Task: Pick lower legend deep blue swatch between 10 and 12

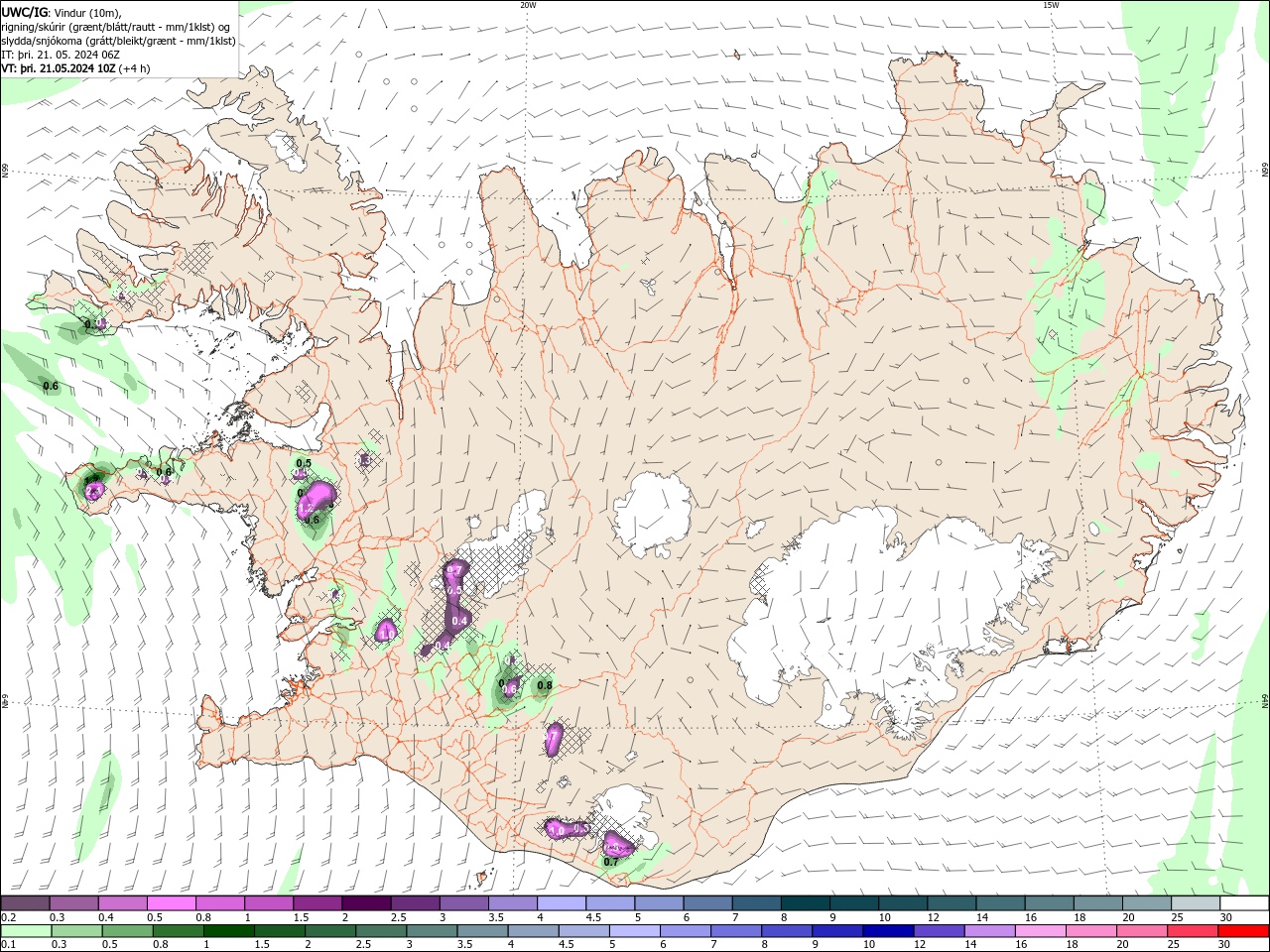Action: tap(888, 931)
